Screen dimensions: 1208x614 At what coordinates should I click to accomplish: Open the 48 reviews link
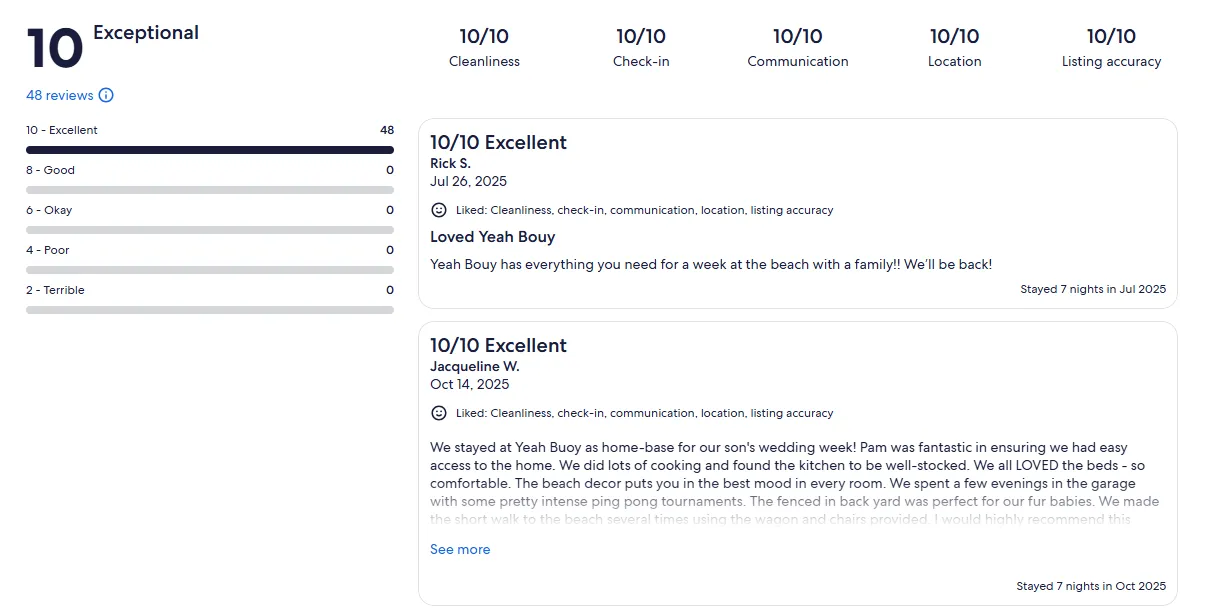(60, 96)
